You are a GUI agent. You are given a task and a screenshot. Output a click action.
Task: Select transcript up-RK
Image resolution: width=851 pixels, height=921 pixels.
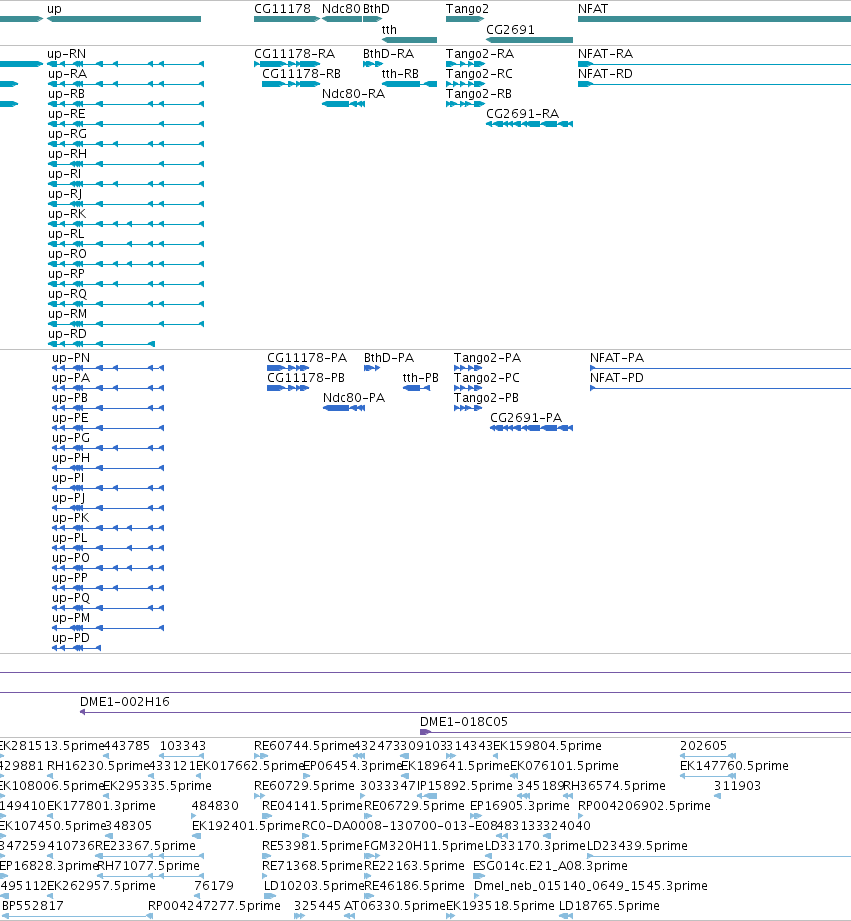[126, 224]
